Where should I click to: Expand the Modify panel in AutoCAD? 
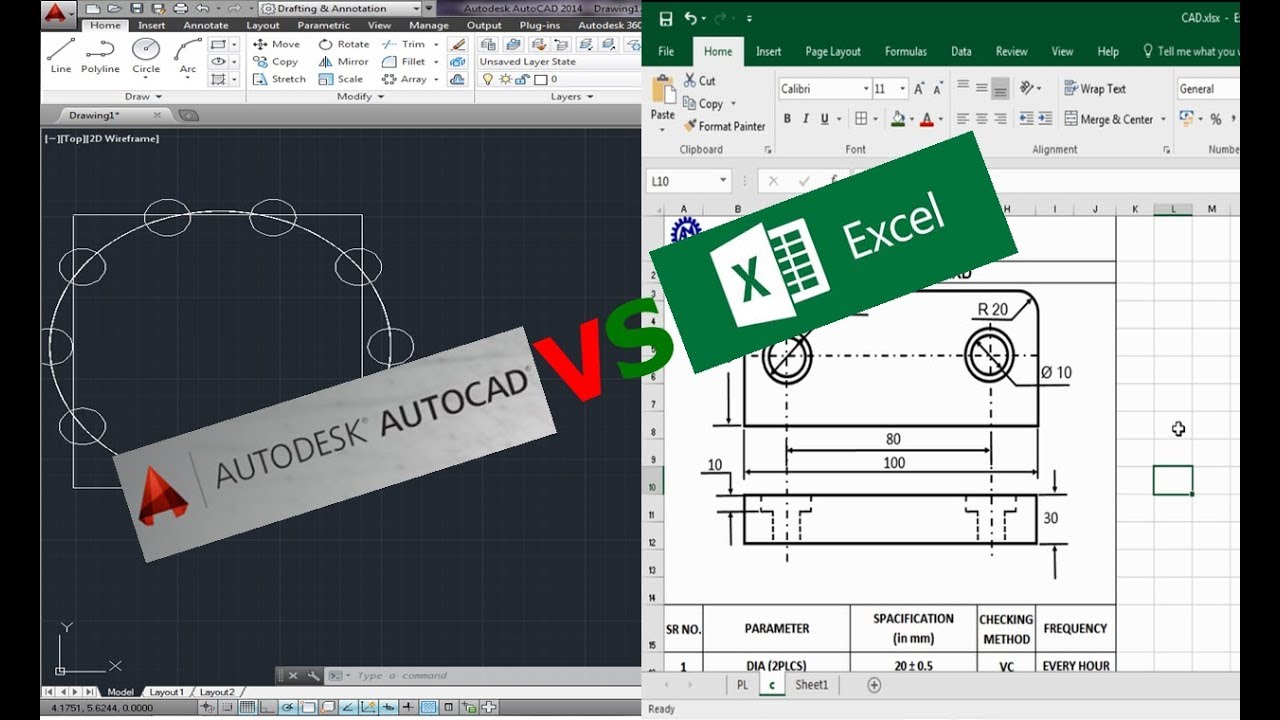click(x=361, y=97)
